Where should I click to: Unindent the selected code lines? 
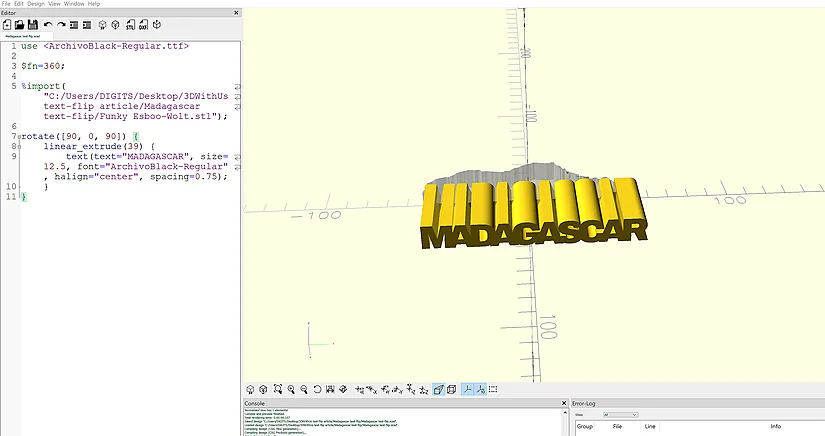pyautogui.click(x=74, y=25)
